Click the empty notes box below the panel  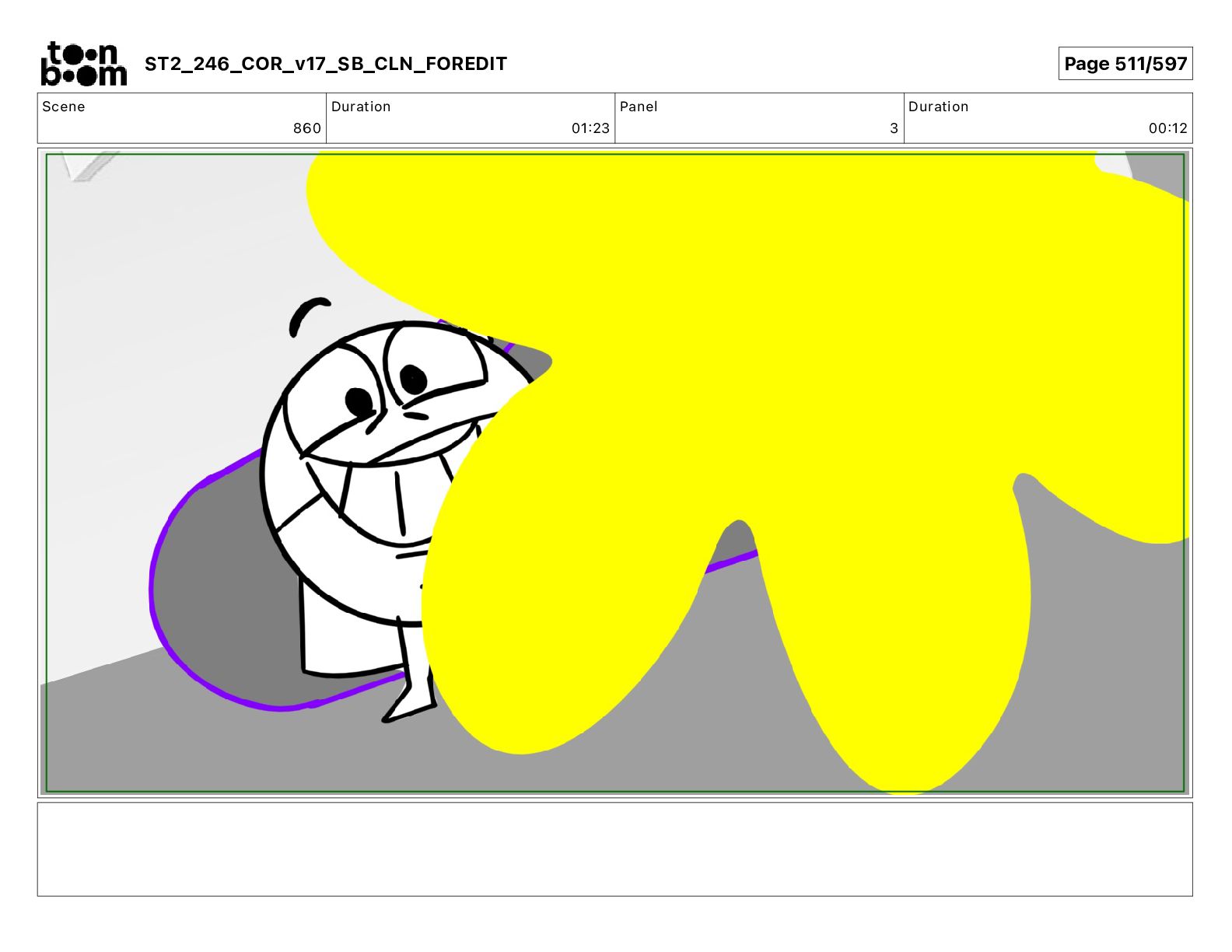click(x=615, y=849)
